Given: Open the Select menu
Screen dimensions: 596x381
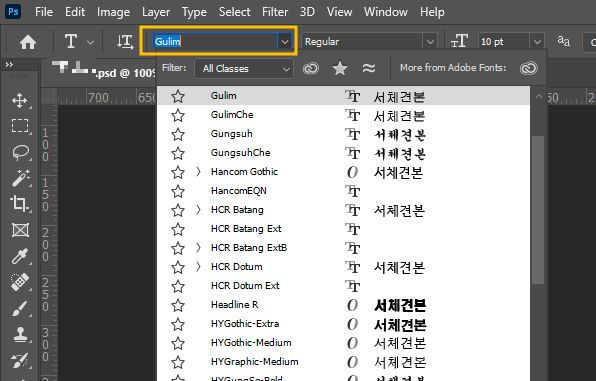Looking at the screenshot, I should (x=235, y=12).
